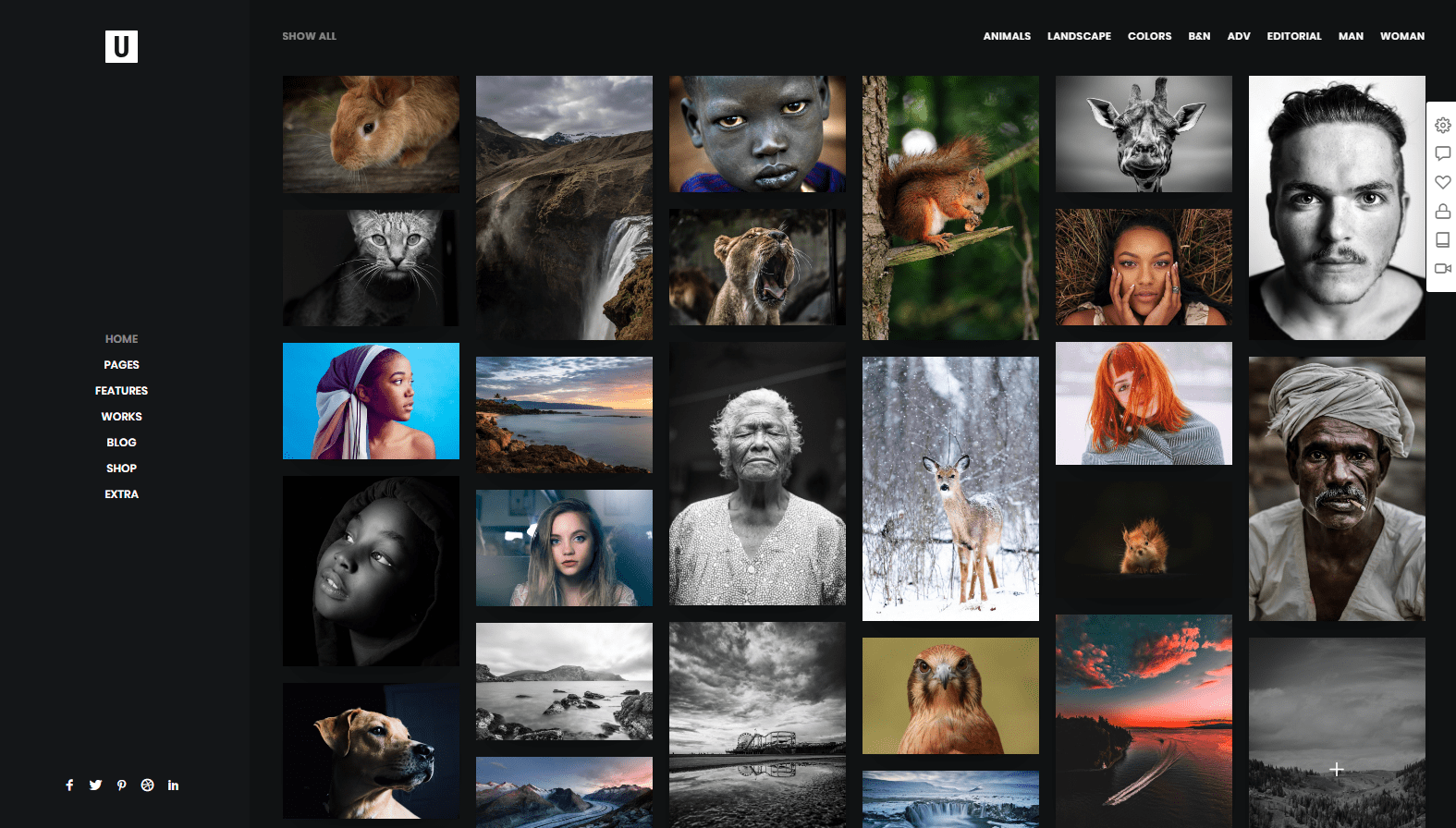Image resolution: width=1456 pixels, height=828 pixels.
Task: Open the blonde girl portrait photo
Action: tap(564, 548)
